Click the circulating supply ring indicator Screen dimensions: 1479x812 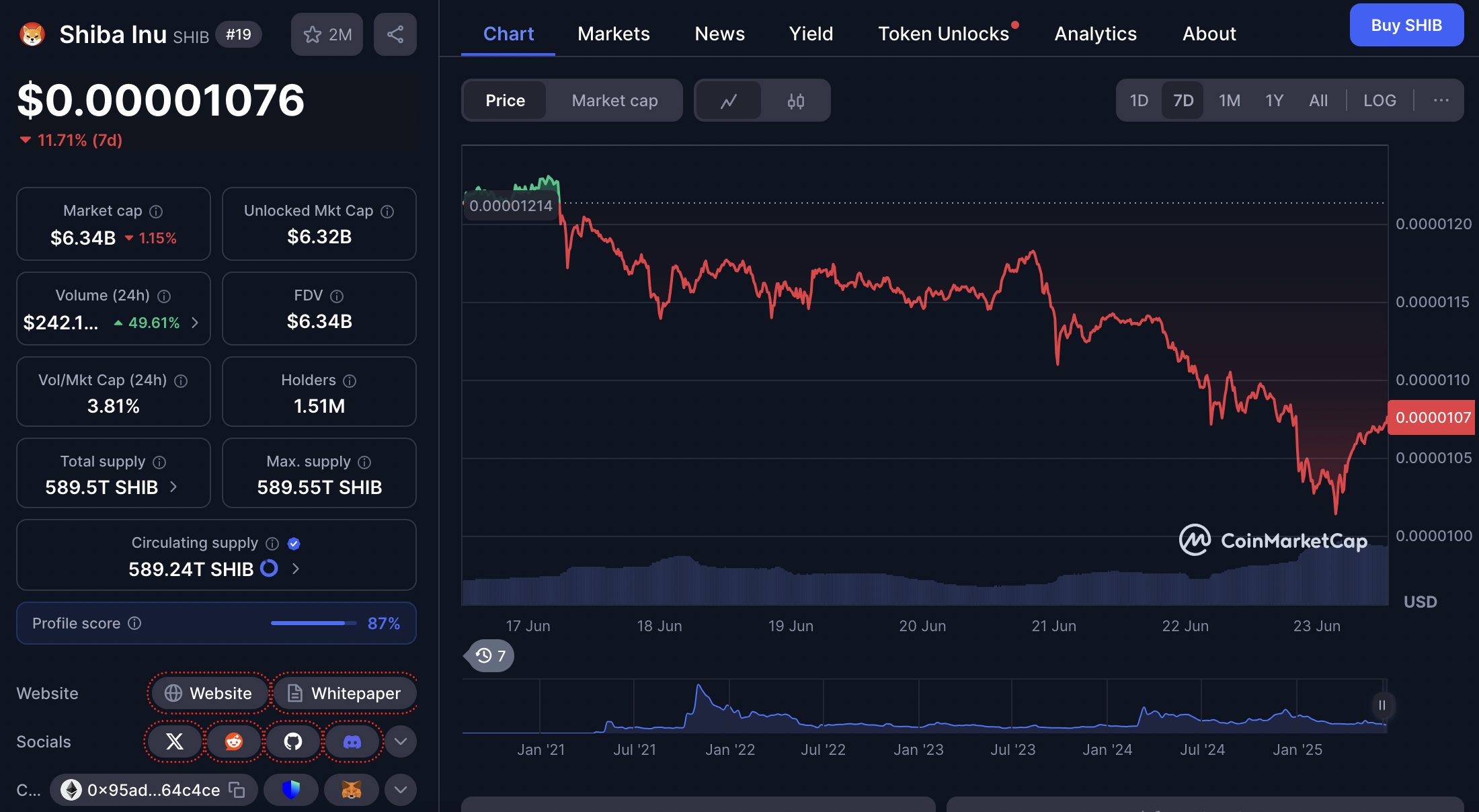(269, 569)
